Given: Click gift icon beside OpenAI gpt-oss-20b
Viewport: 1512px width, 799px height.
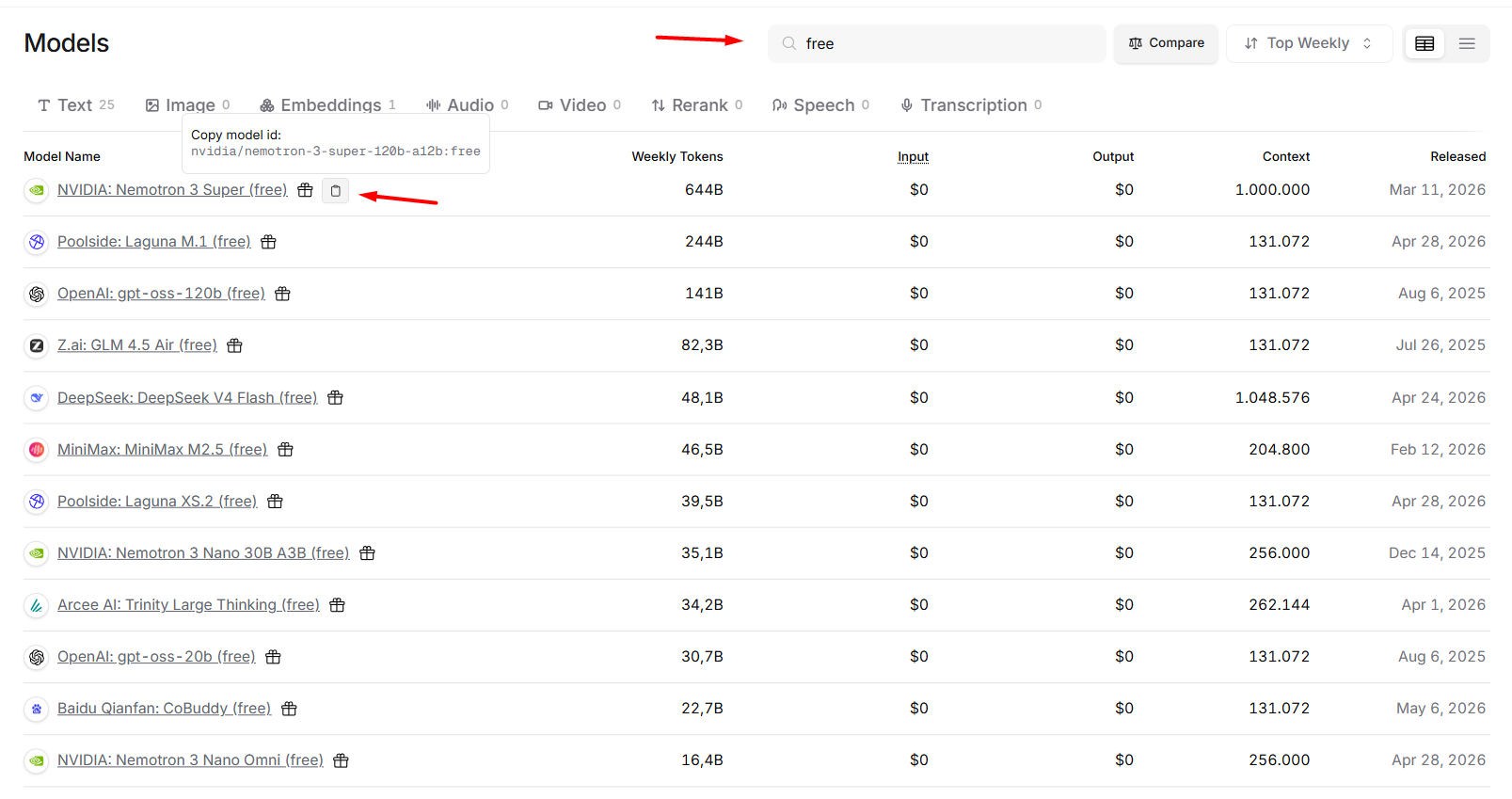Looking at the screenshot, I should (274, 657).
